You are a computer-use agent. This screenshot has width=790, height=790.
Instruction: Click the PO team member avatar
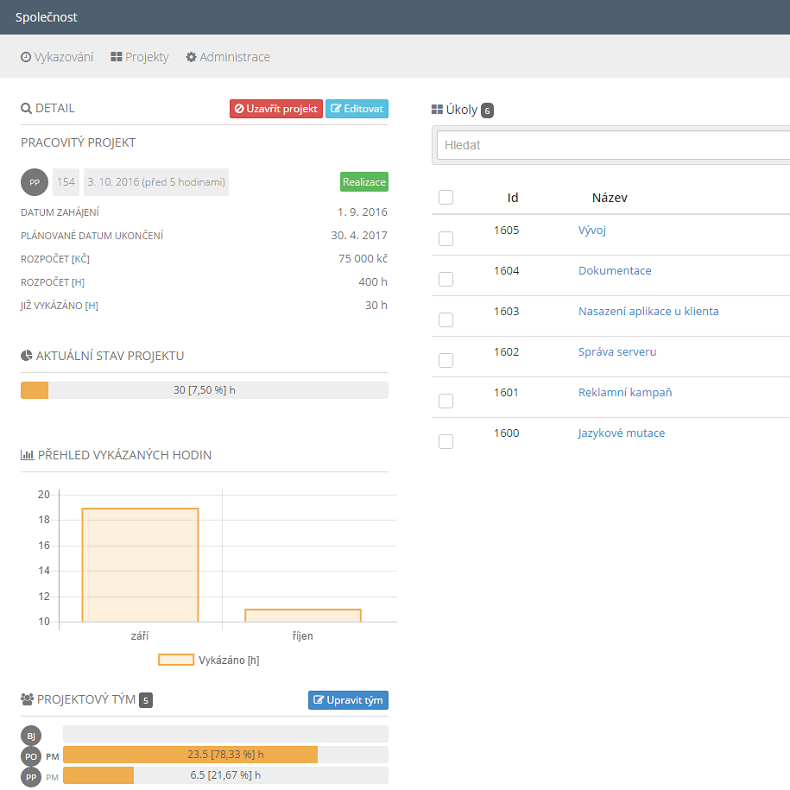click(x=31, y=755)
